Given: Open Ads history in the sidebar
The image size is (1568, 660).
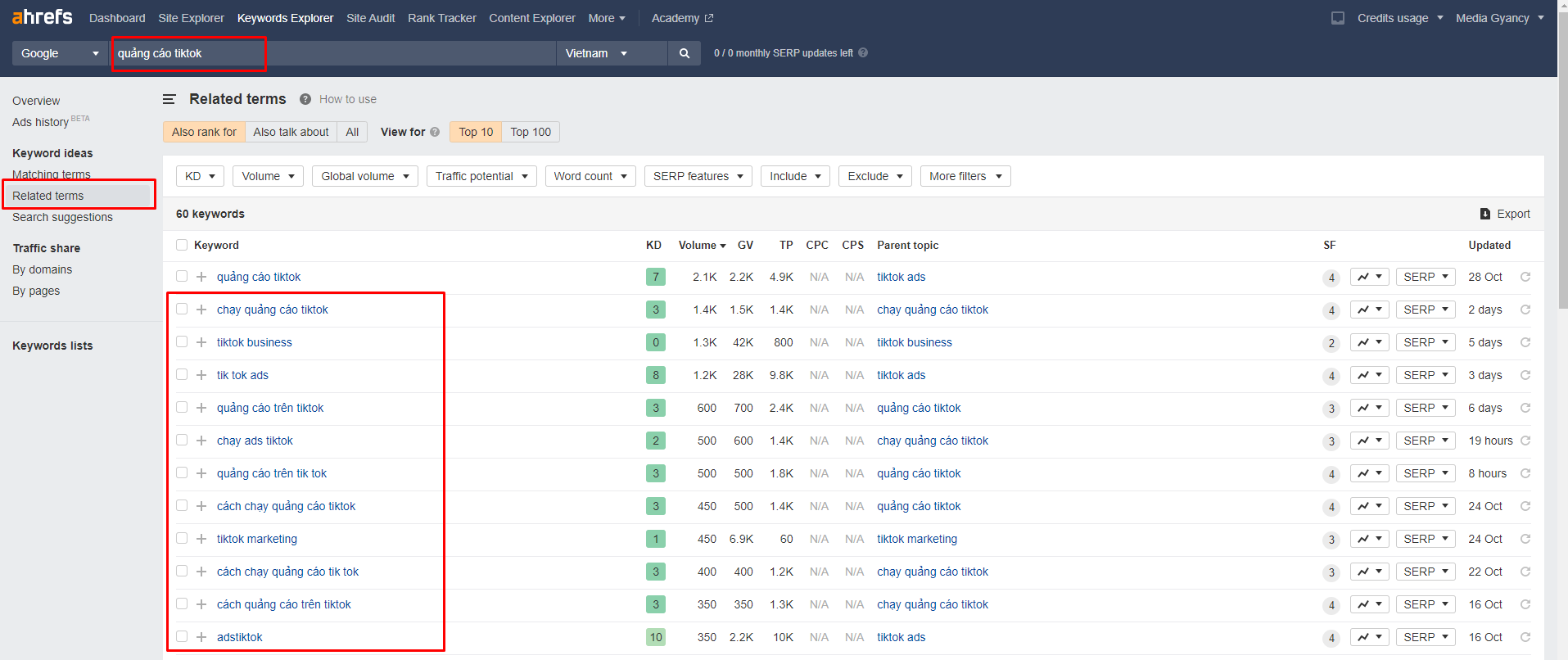Looking at the screenshot, I should click(40, 122).
